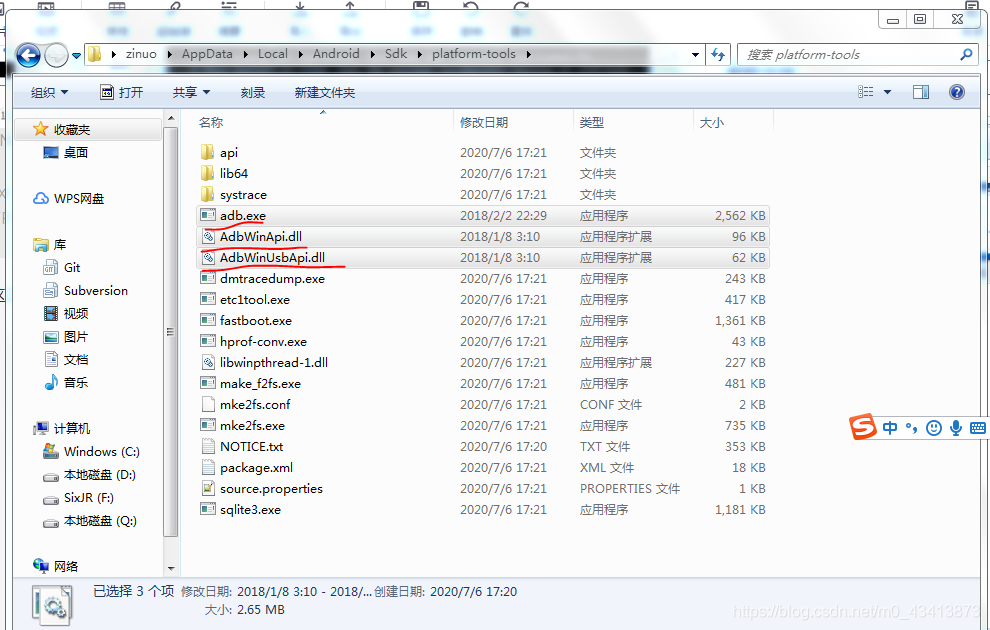The height and width of the screenshot is (630, 990).
Task: Sort by the 类型 column header
Action: 592,122
